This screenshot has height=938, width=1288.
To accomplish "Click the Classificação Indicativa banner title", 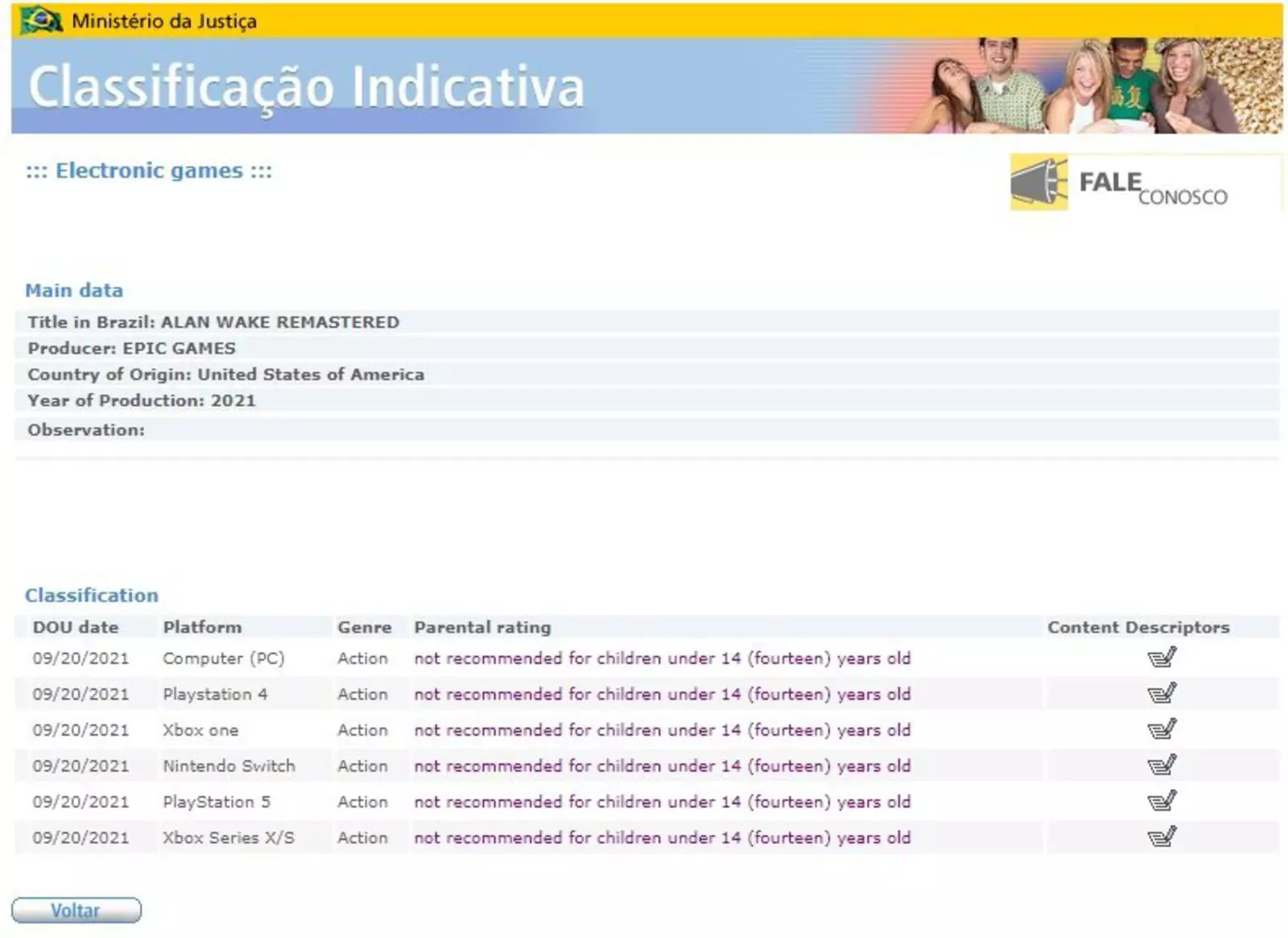I will point(306,87).
